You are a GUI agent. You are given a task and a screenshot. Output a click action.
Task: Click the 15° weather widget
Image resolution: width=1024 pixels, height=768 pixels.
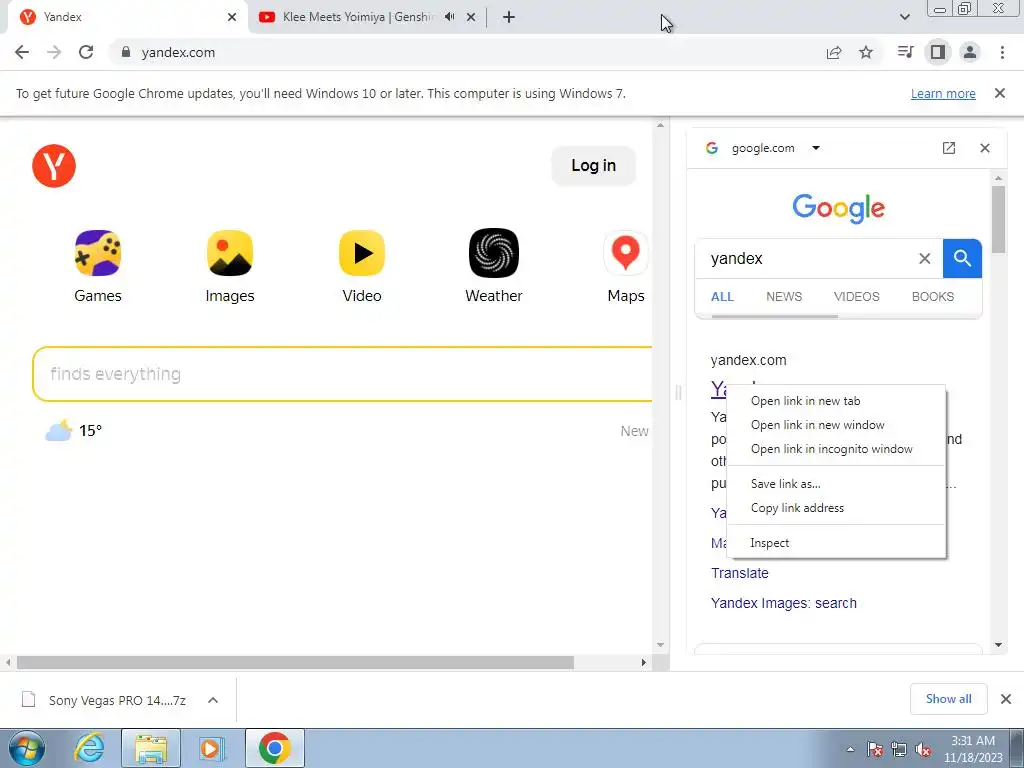pyautogui.click(x=73, y=431)
